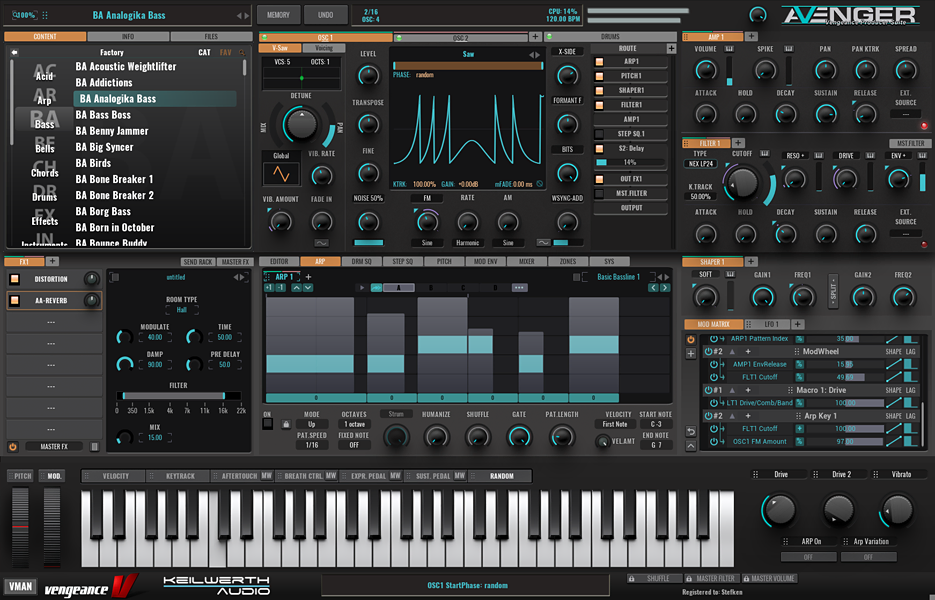
Task: Click the MOD wheel strip
Action: coord(52,527)
